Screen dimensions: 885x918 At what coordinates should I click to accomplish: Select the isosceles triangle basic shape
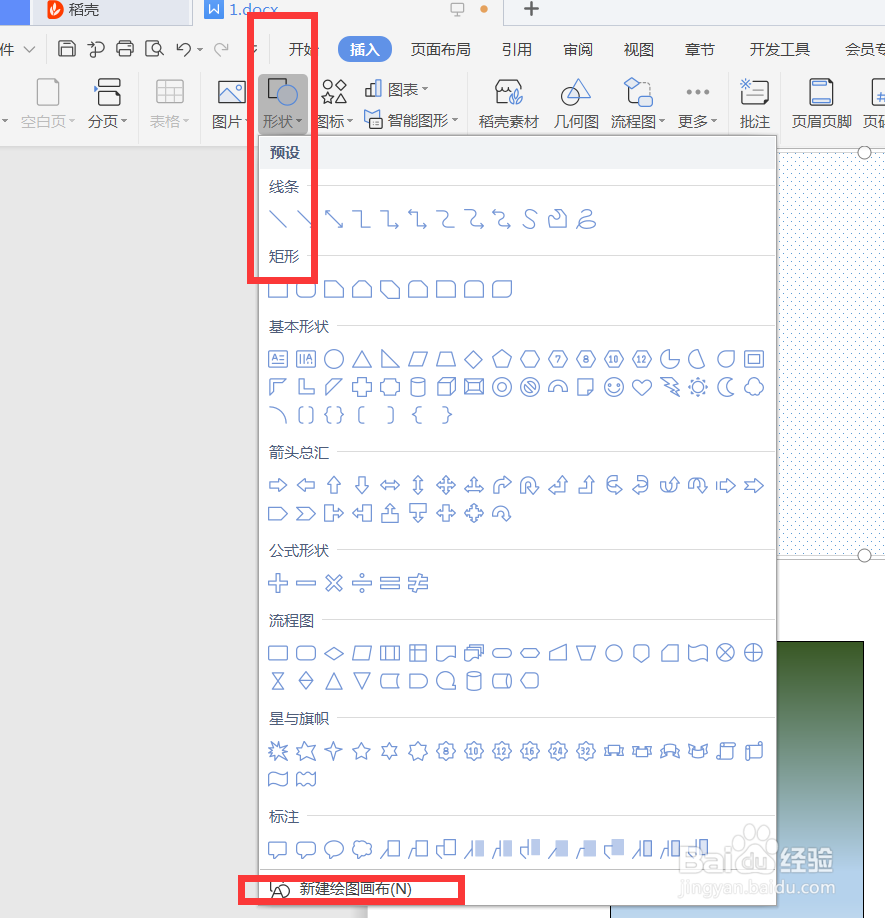pyautogui.click(x=362, y=359)
